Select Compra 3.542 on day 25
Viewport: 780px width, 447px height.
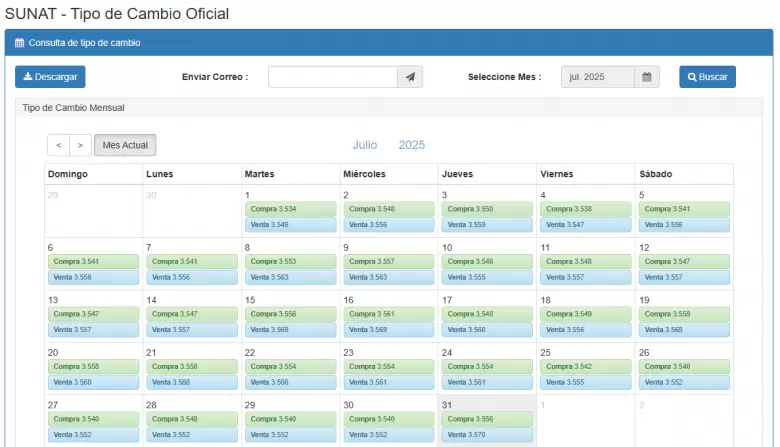[x=586, y=366]
